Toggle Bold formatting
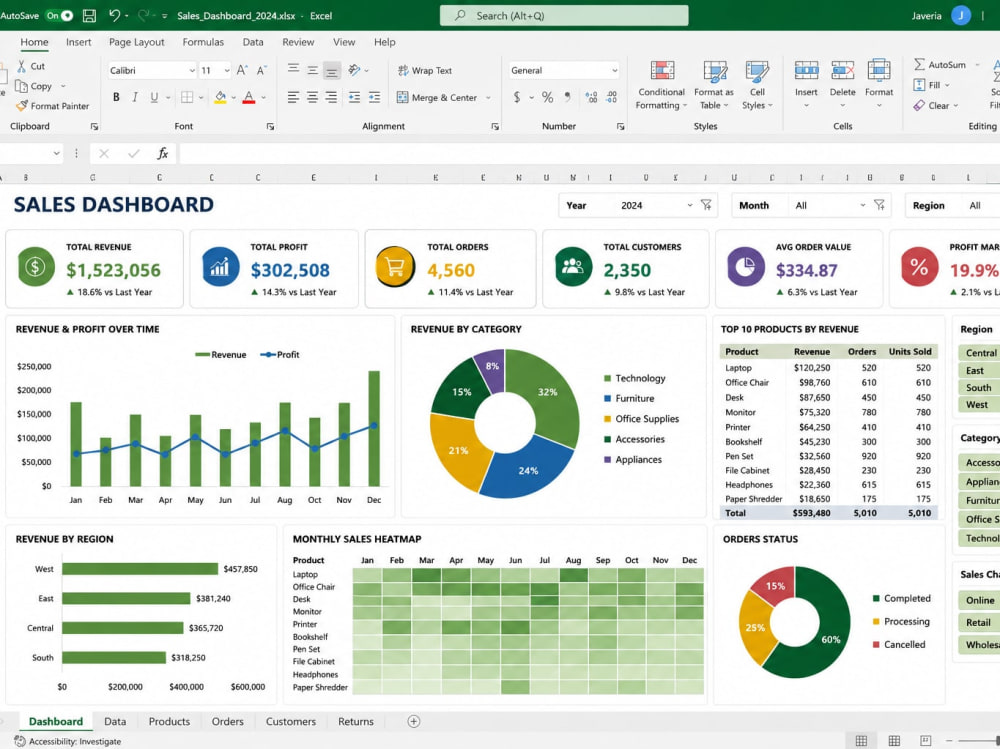Image resolution: width=1000 pixels, height=749 pixels. (116, 97)
